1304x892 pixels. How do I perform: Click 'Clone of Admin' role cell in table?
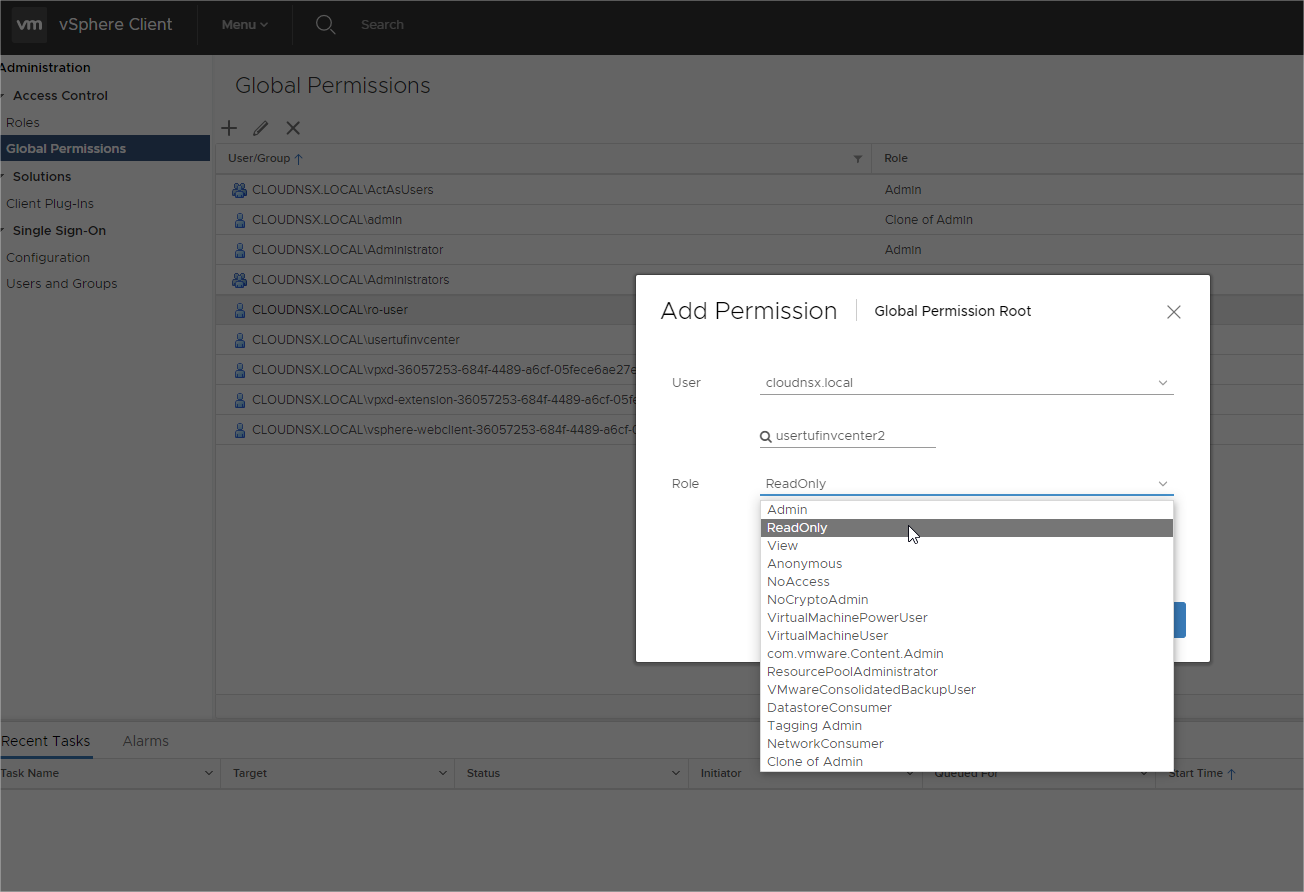[x=929, y=220]
